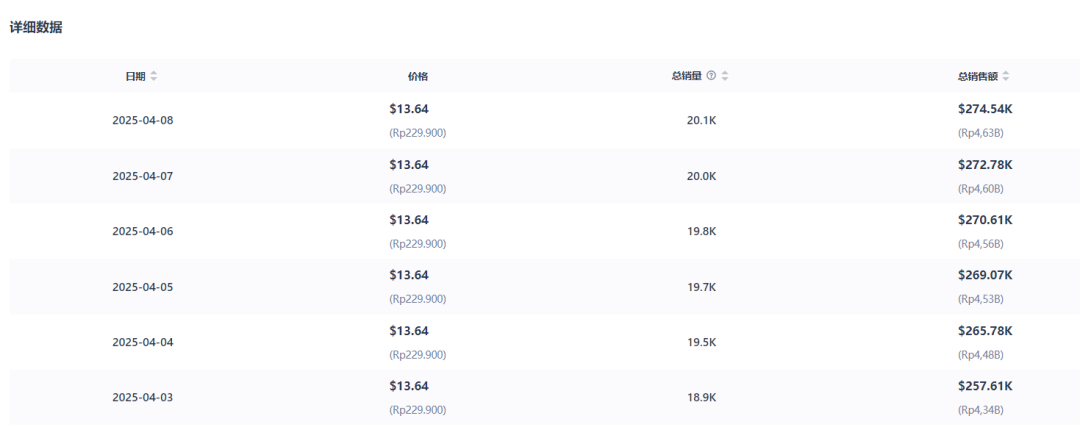Viewport: 1080px width, 427px height.
Task: Select the 2025-04-03 date cell
Action: tap(143, 397)
